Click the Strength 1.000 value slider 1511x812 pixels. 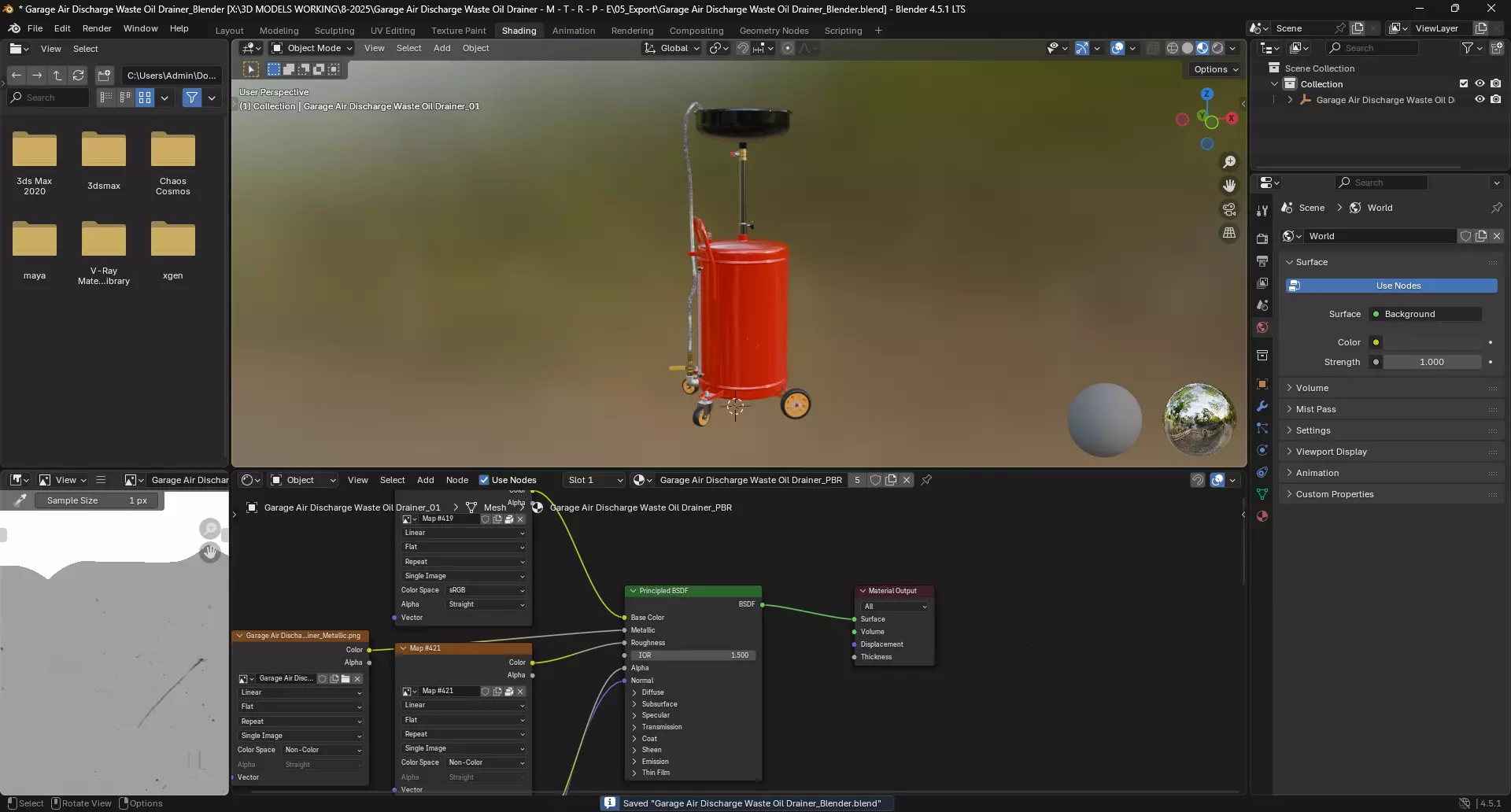pyautogui.click(x=1432, y=362)
